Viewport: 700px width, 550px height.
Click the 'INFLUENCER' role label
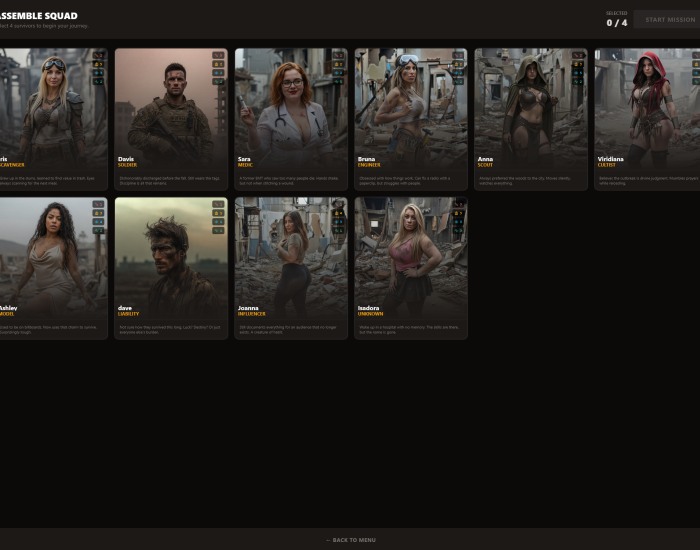(252, 314)
